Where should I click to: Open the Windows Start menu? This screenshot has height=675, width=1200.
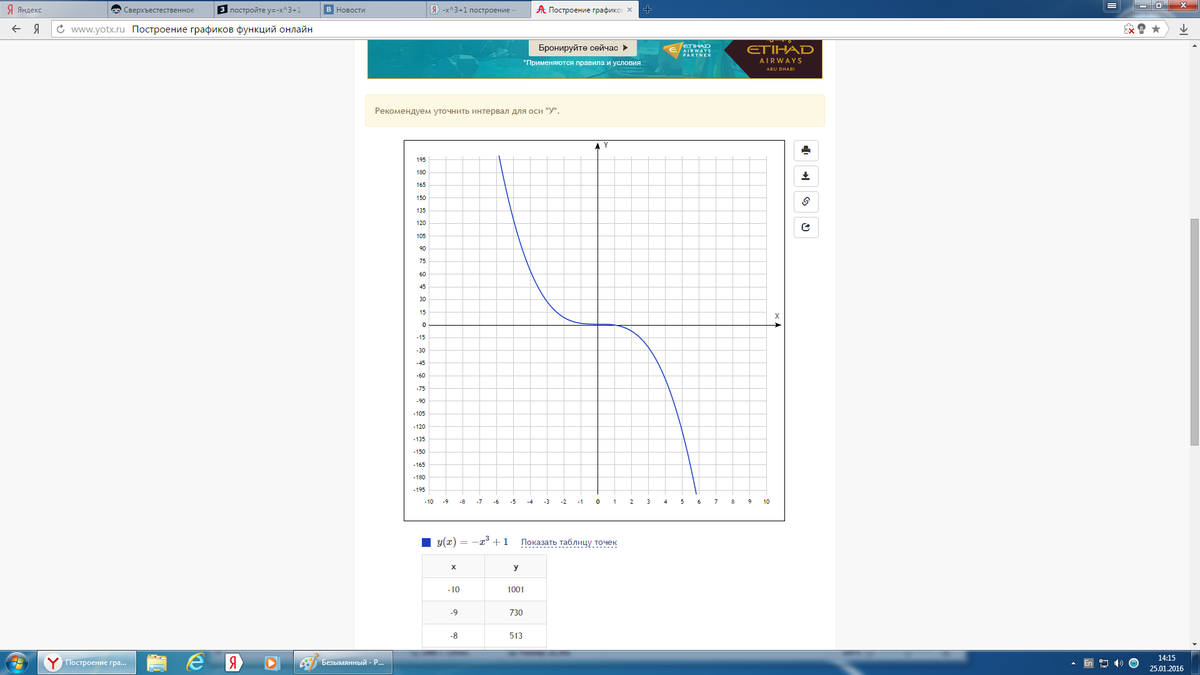(x=17, y=662)
